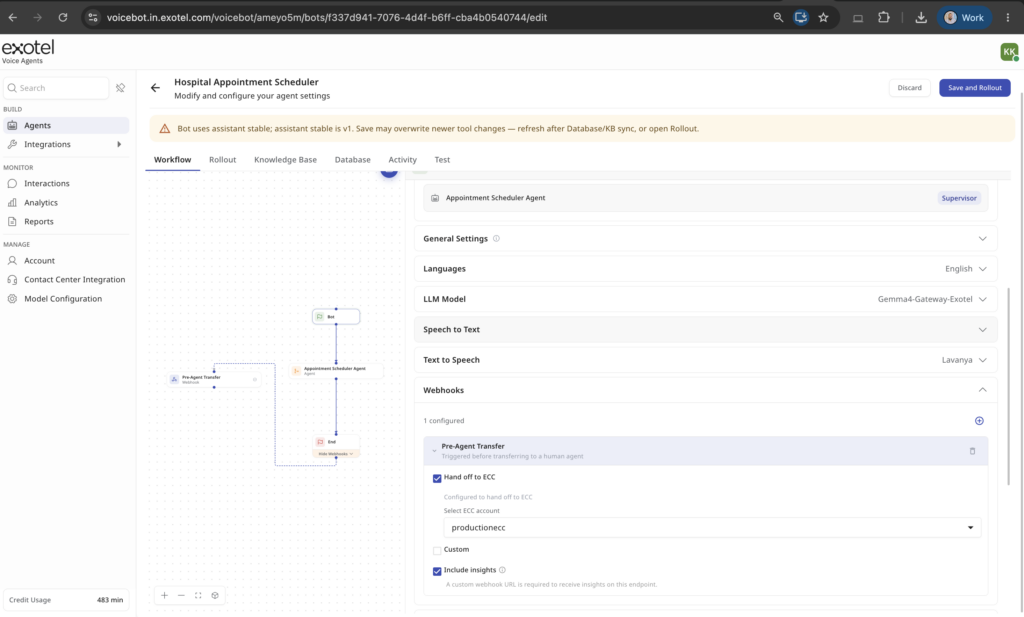The height and width of the screenshot is (617, 1024).
Task: Click the Credit Usage 483 min box
Action: [x=66, y=599]
